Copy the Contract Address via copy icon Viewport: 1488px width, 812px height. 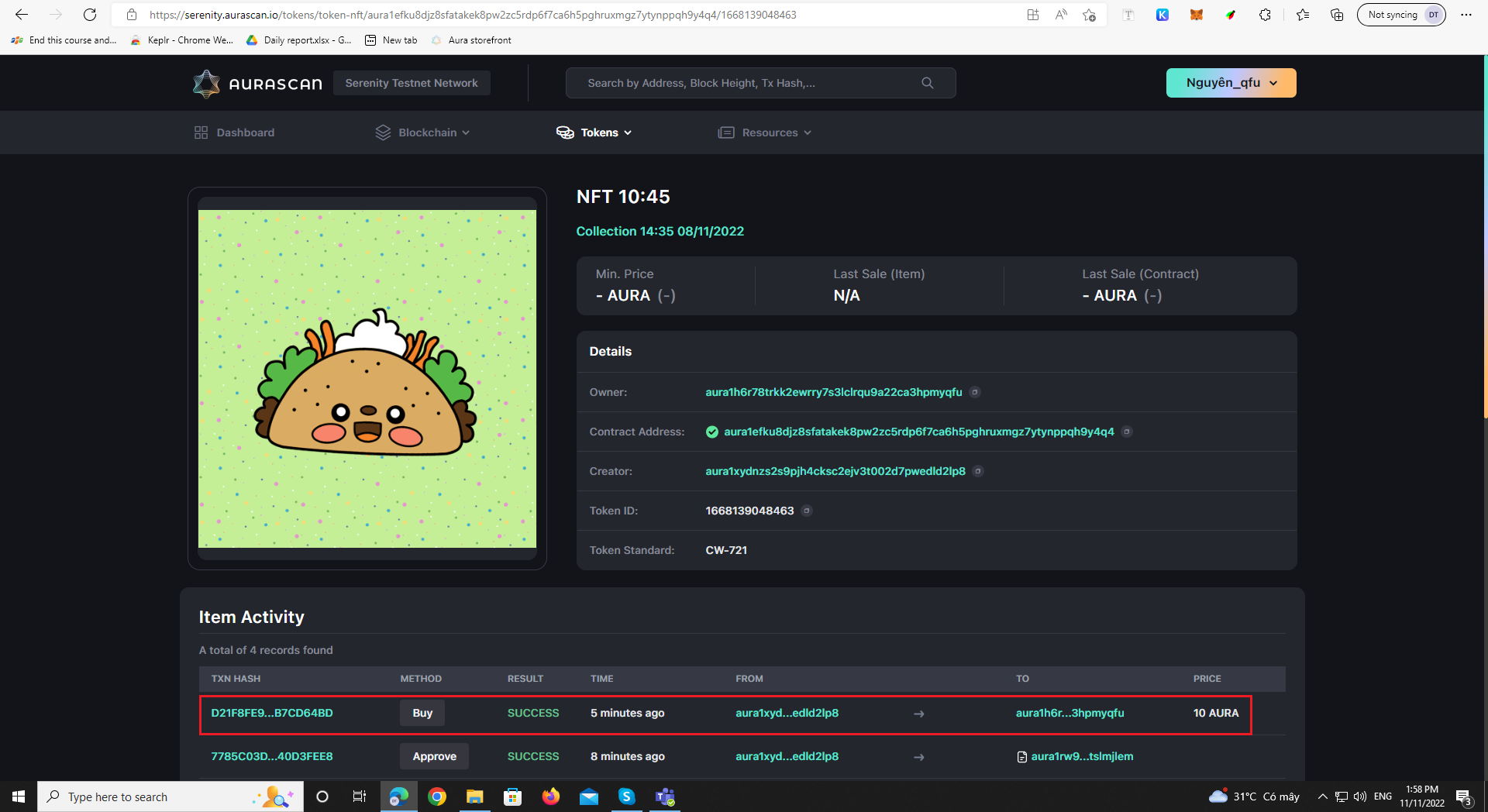(1128, 432)
